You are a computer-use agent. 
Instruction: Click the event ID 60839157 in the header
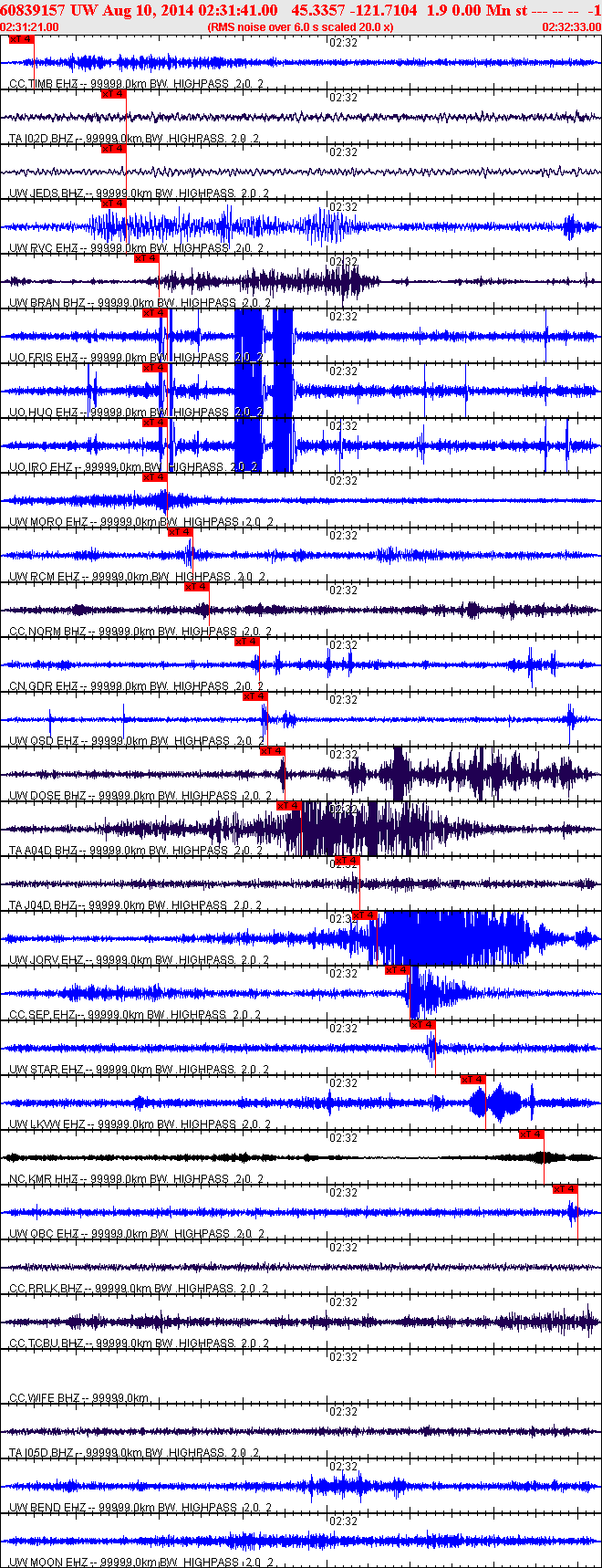[33, 10]
